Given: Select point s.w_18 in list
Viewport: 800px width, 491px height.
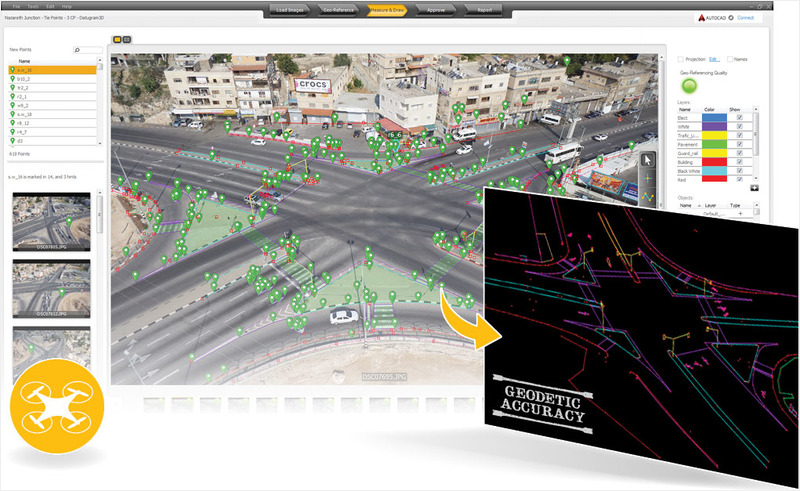Looking at the screenshot, I should click(x=52, y=114).
